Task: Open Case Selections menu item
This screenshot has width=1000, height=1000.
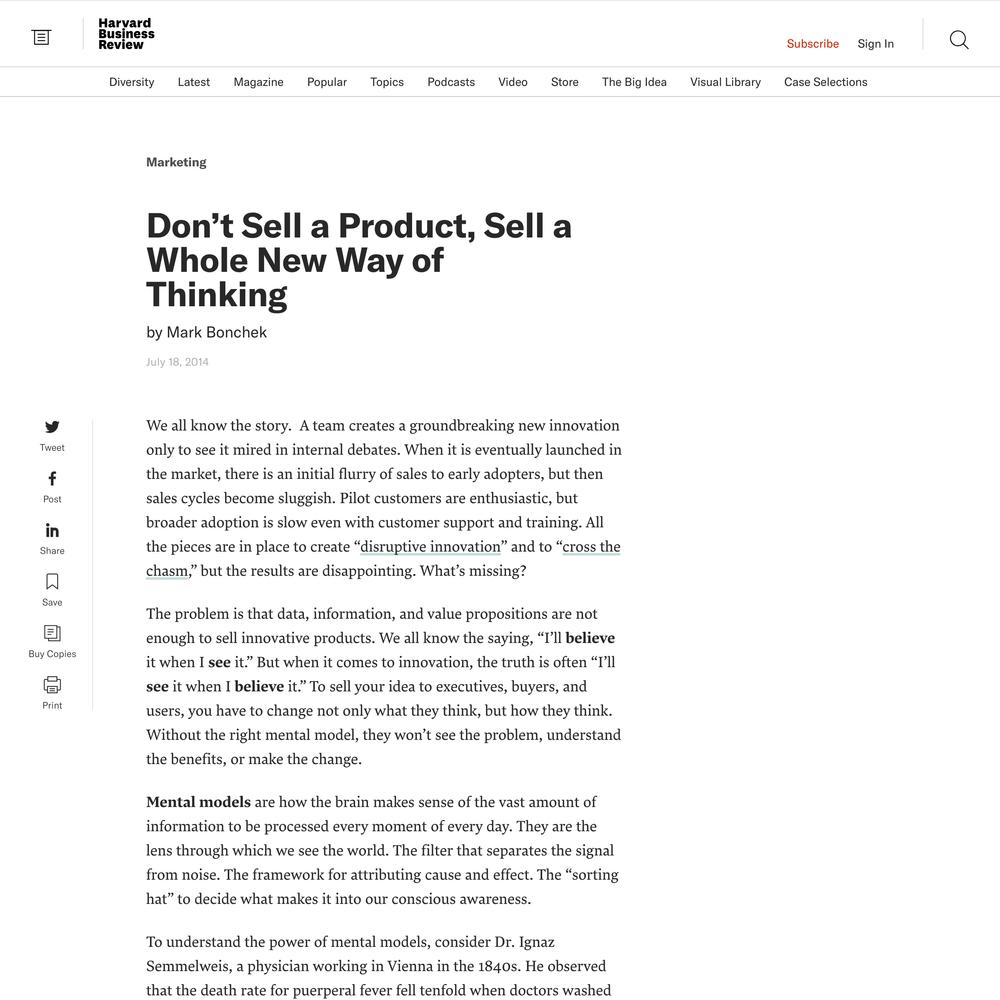Action: pos(825,82)
